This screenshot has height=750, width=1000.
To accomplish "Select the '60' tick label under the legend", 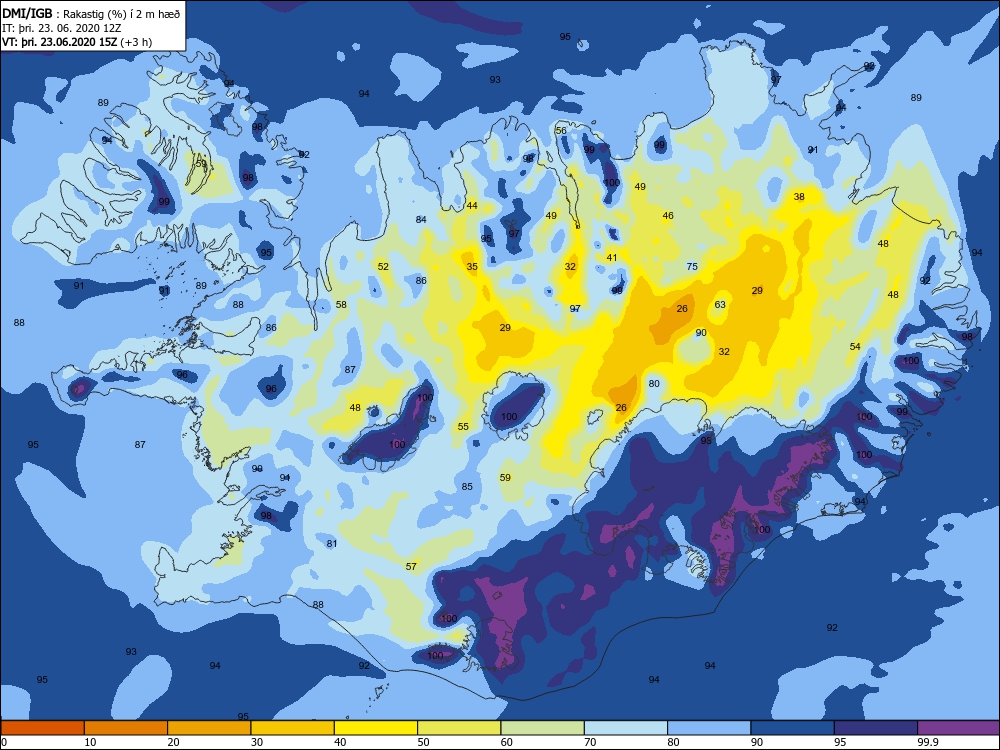I will click(506, 742).
